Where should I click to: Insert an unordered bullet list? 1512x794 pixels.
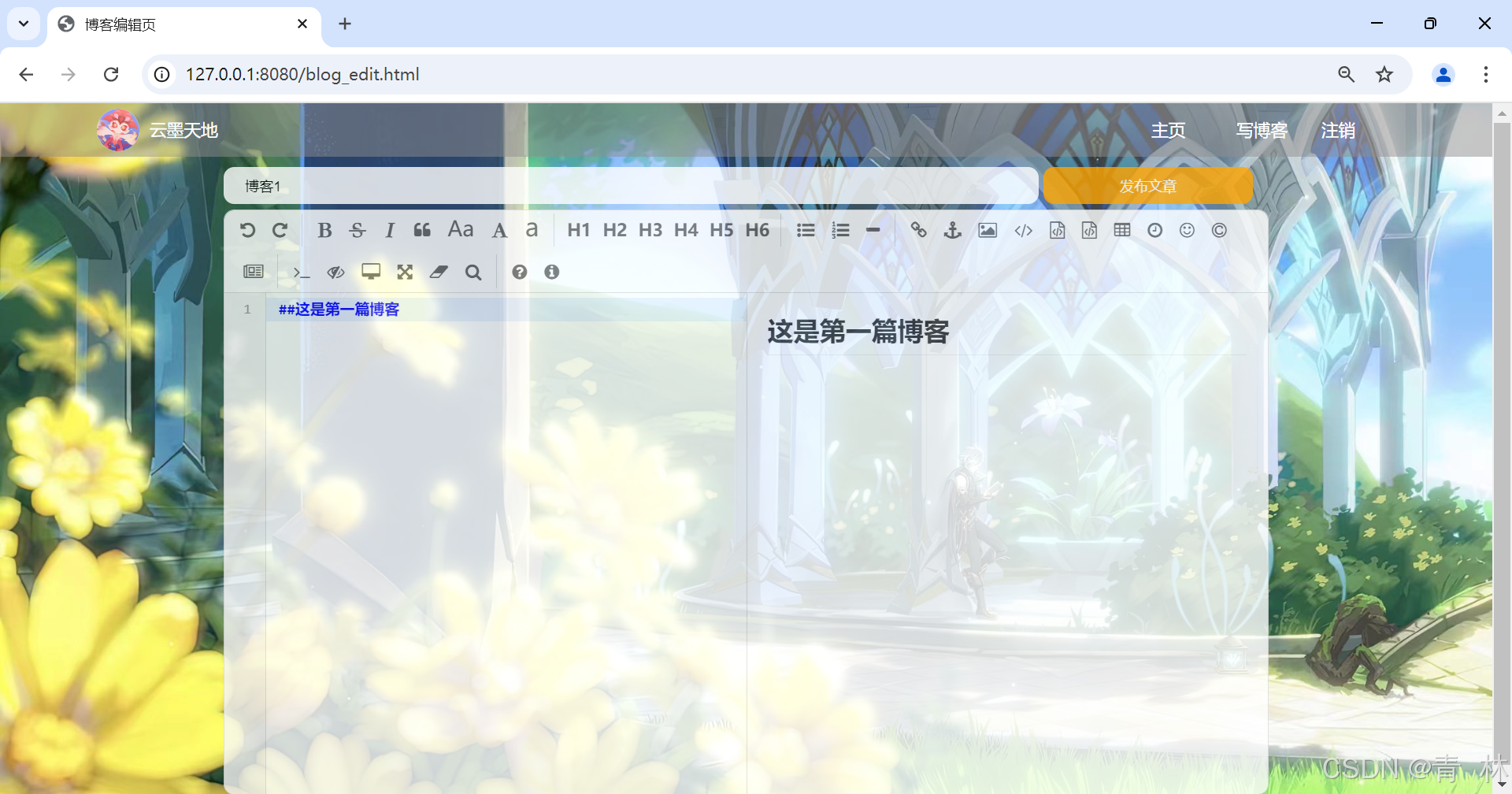pos(806,230)
